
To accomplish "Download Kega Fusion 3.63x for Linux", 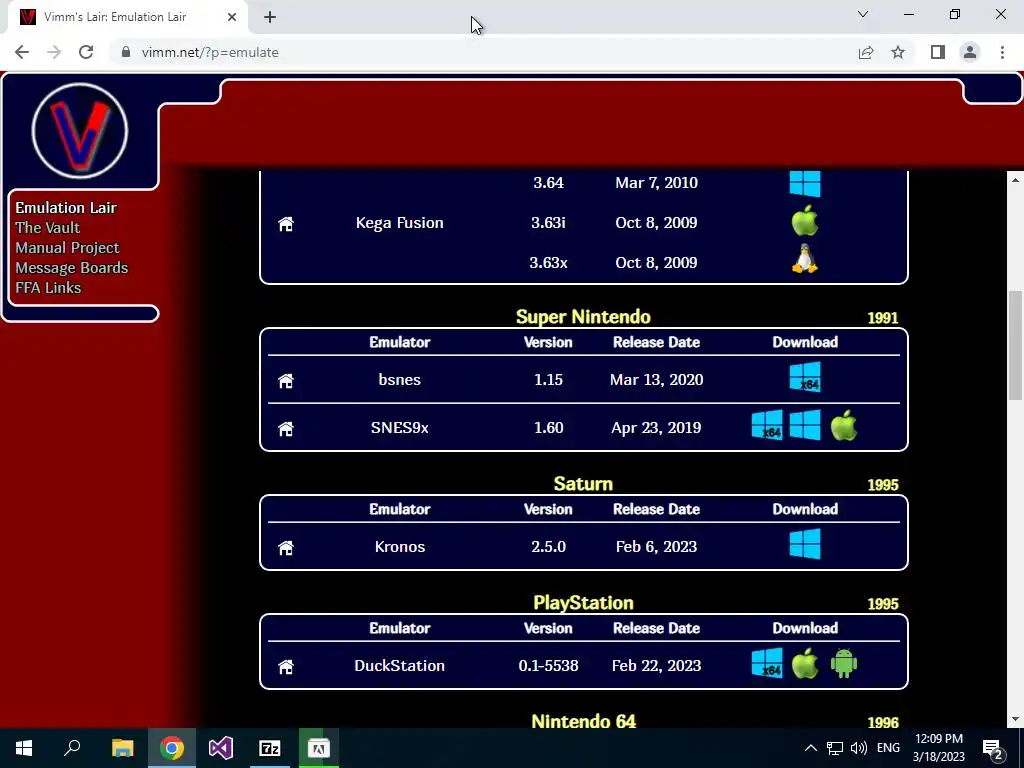I will coord(805,259).
